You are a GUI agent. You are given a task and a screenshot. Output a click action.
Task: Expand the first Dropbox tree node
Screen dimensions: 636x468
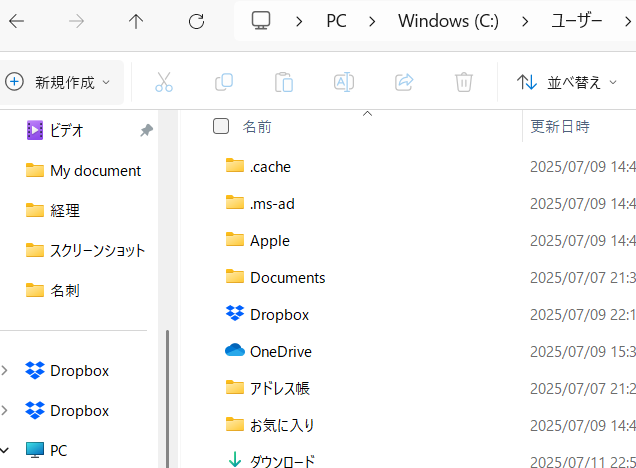6,371
